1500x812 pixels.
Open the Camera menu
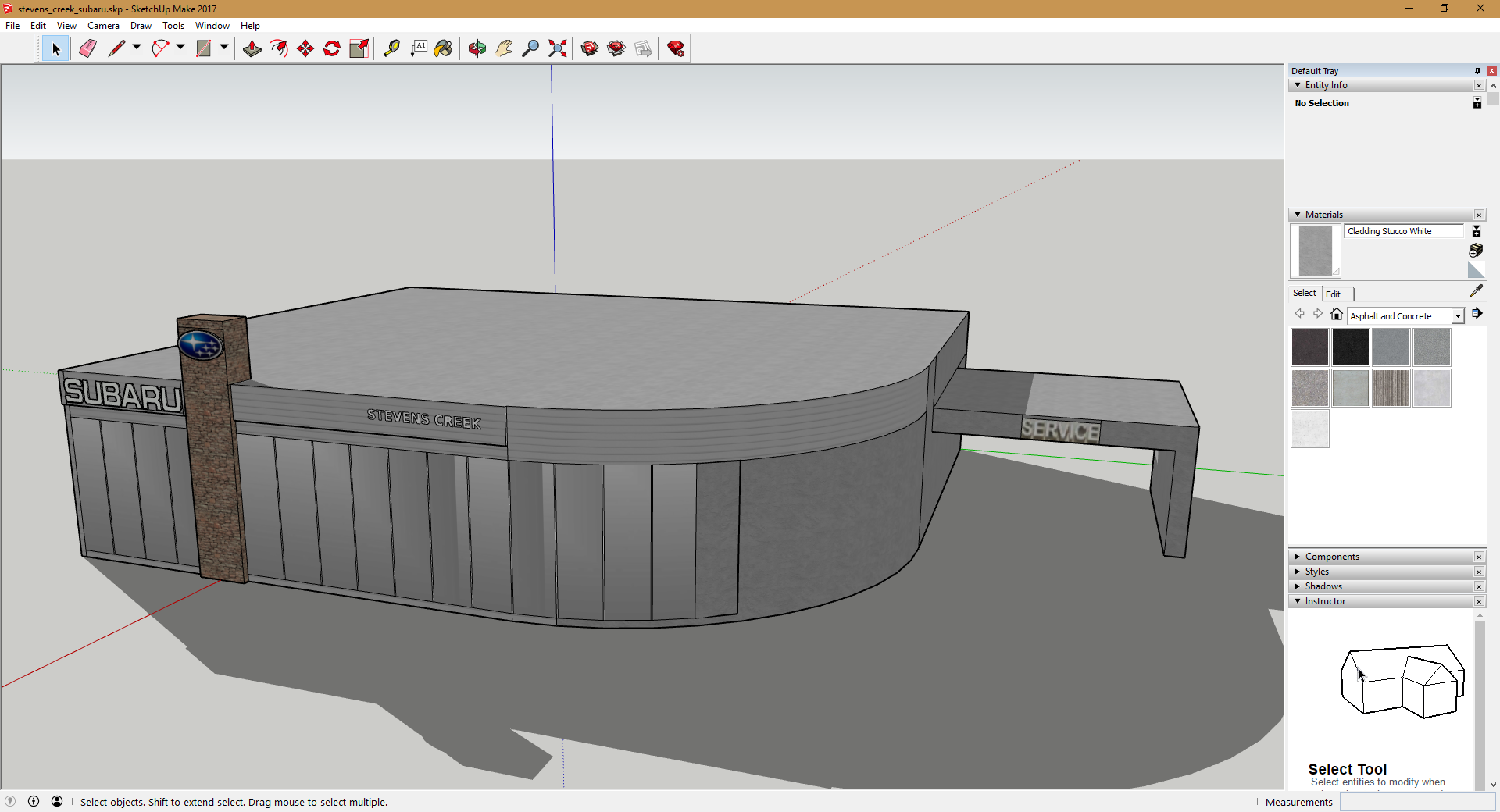pos(103,26)
